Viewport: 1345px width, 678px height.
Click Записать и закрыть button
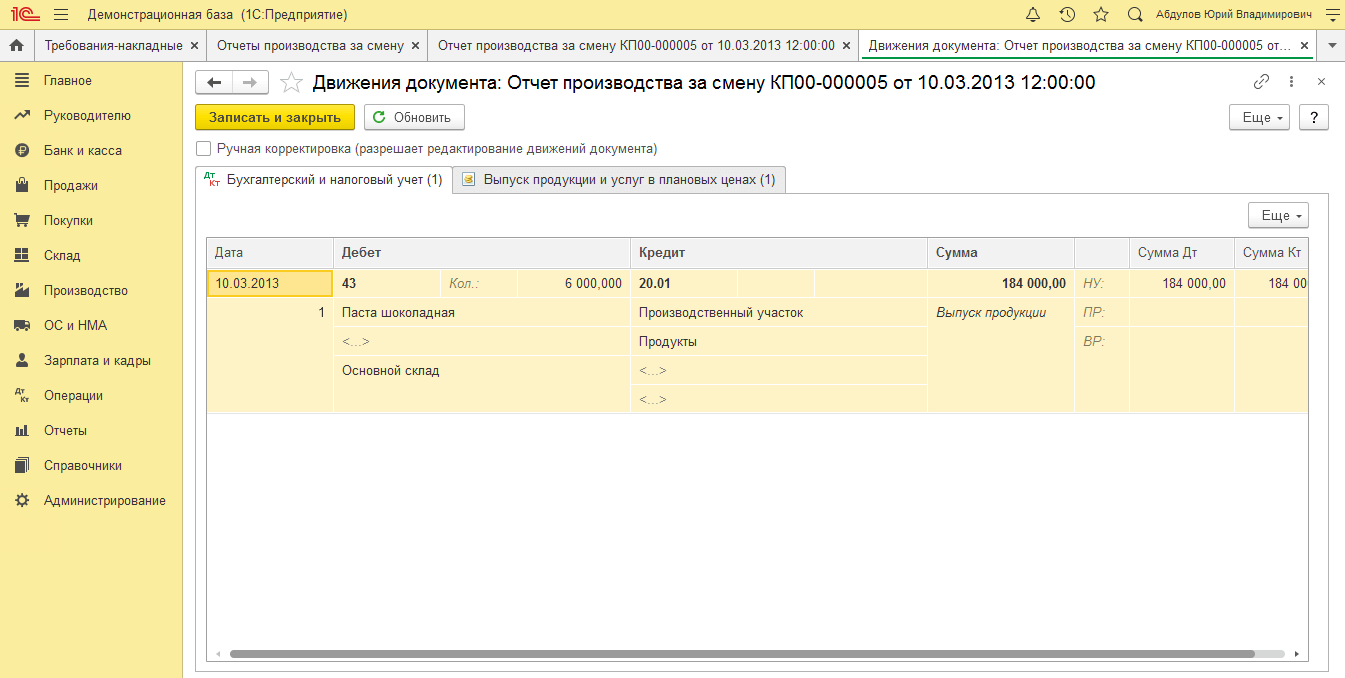(x=275, y=117)
